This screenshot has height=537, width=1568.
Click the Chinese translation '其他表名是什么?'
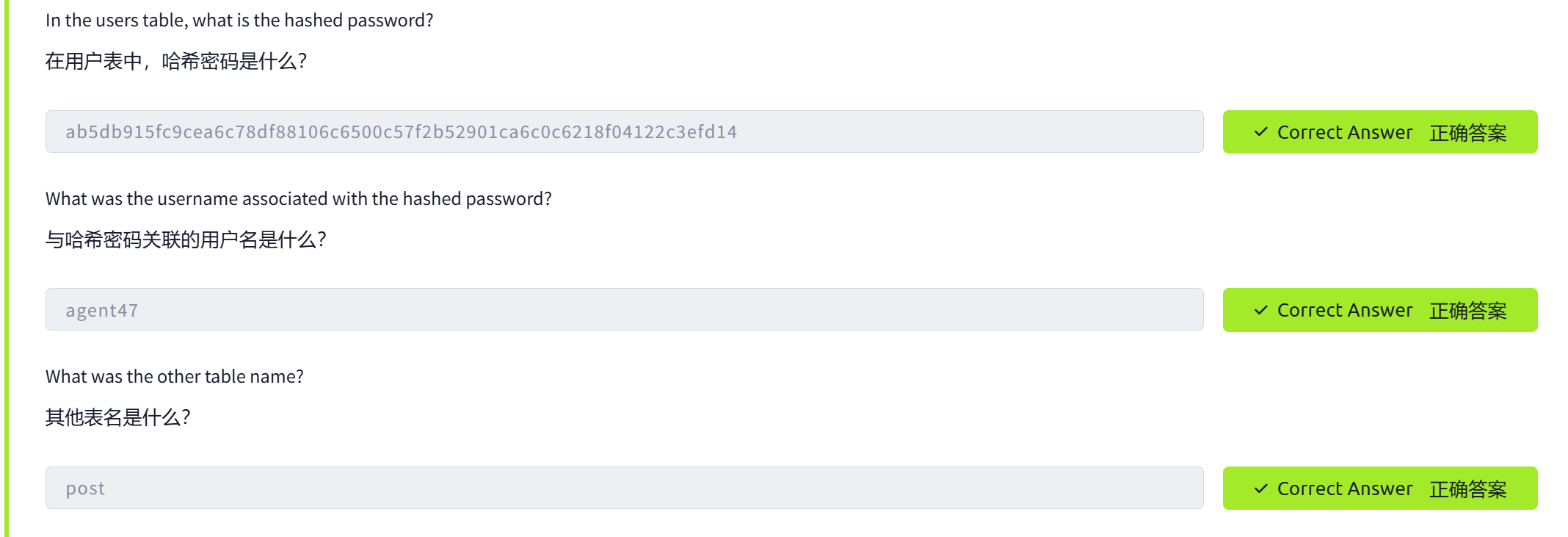[117, 417]
